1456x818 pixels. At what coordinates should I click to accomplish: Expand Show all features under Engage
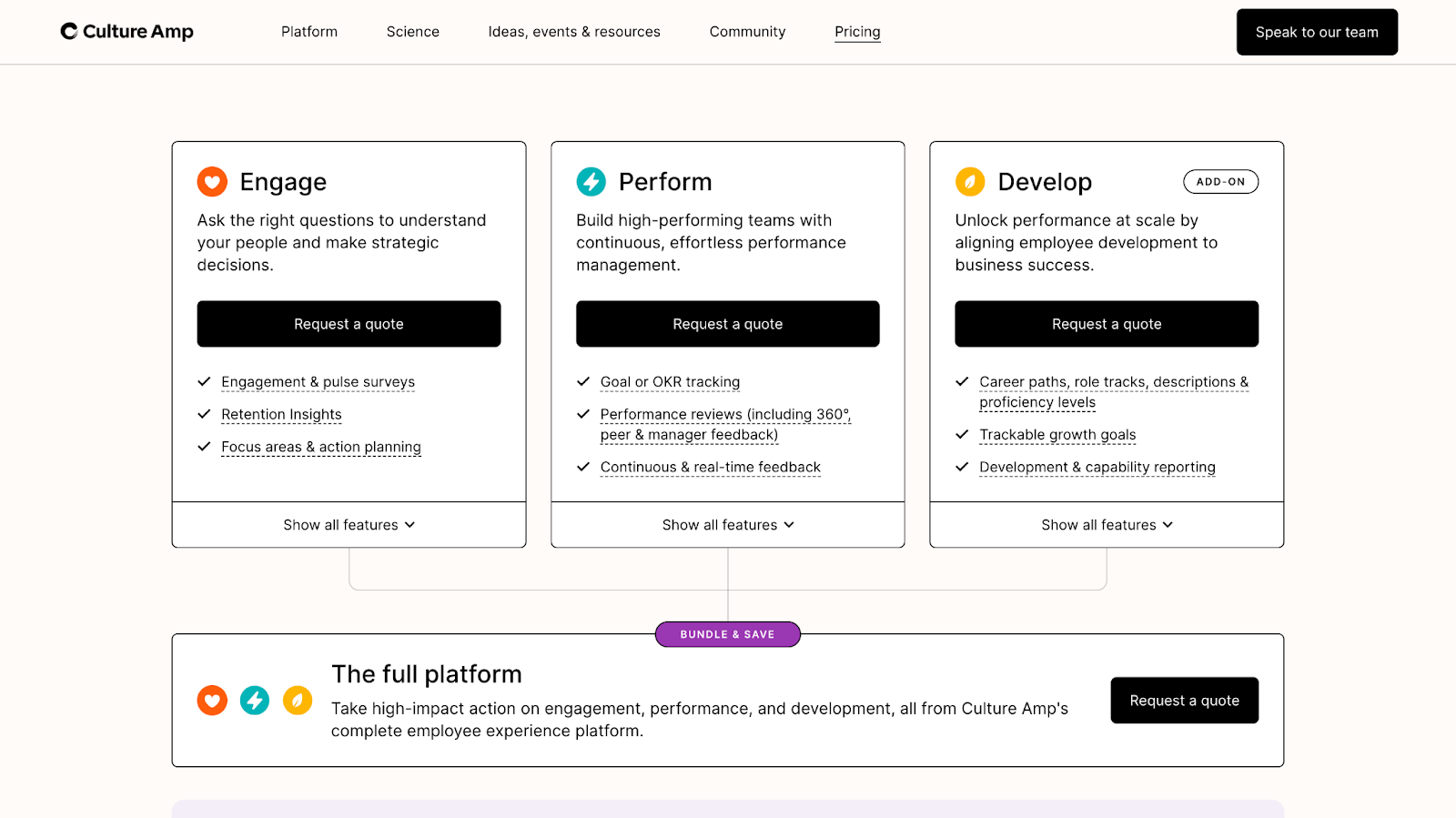pos(349,525)
